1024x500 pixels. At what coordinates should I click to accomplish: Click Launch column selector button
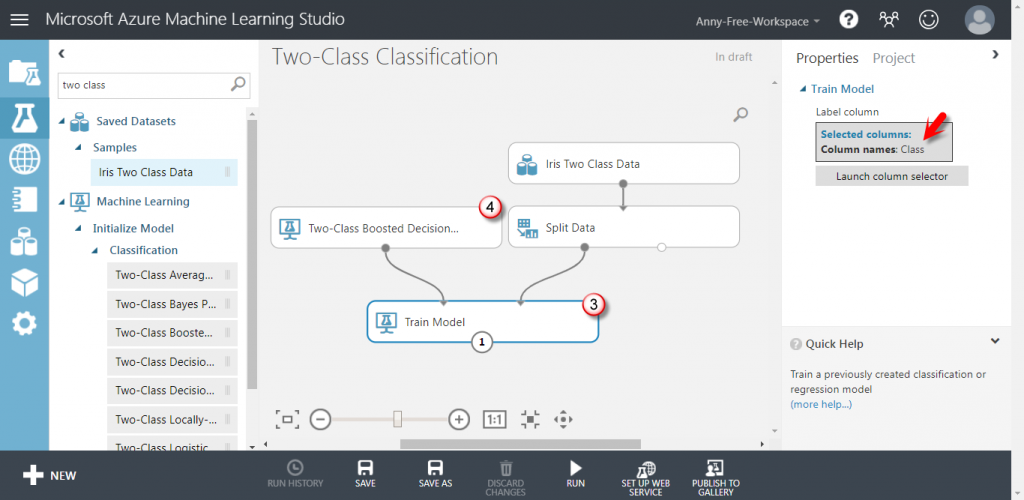(x=891, y=176)
